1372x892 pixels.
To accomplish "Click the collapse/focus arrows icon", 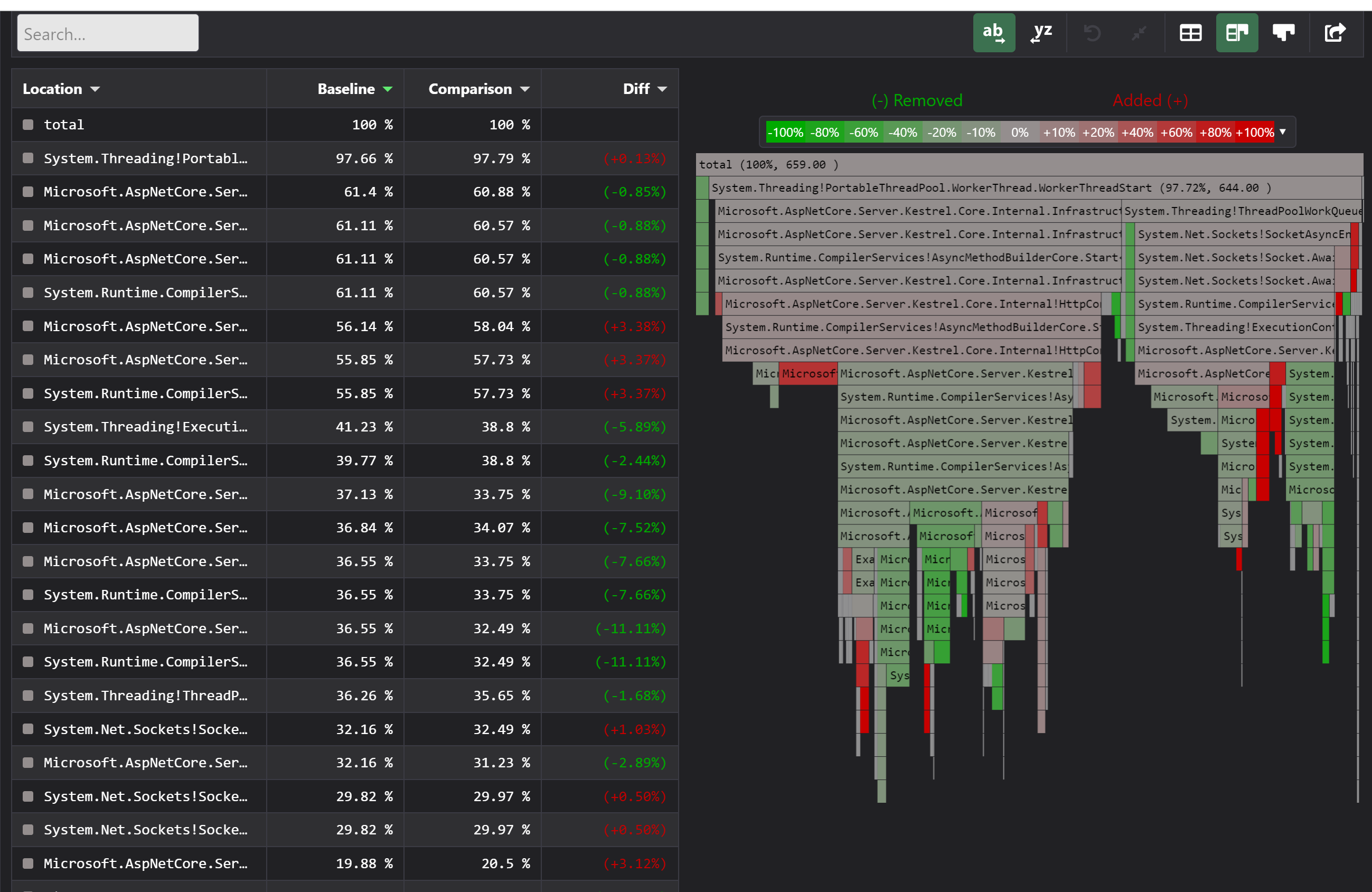I will click(1139, 33).
